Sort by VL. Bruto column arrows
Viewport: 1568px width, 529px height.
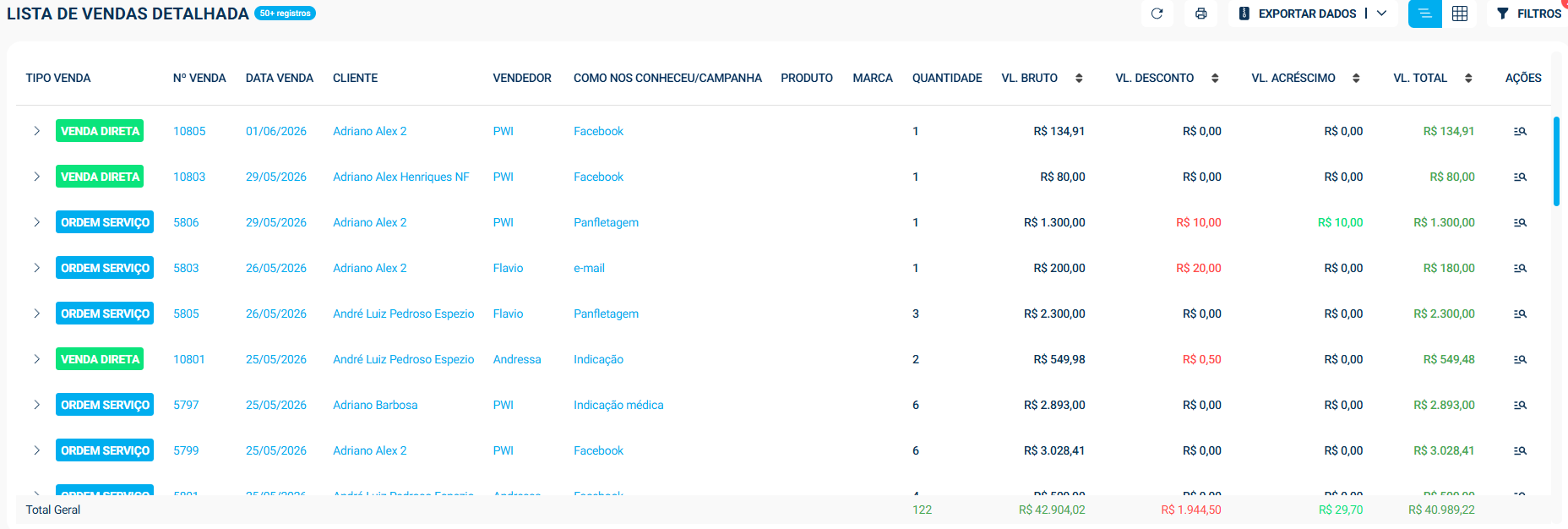1079,78
